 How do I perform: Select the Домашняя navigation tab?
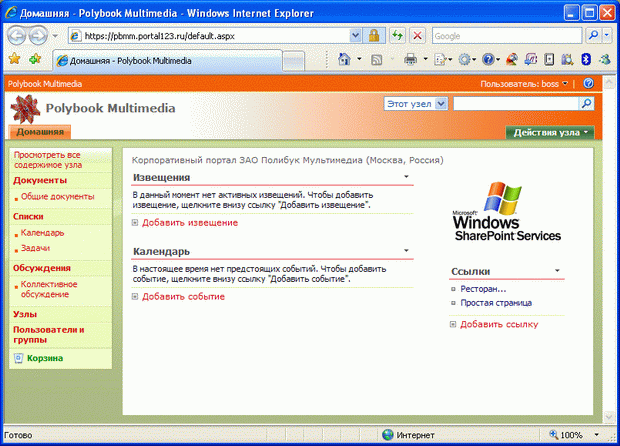pyautogui.click(x=40, y=132)
